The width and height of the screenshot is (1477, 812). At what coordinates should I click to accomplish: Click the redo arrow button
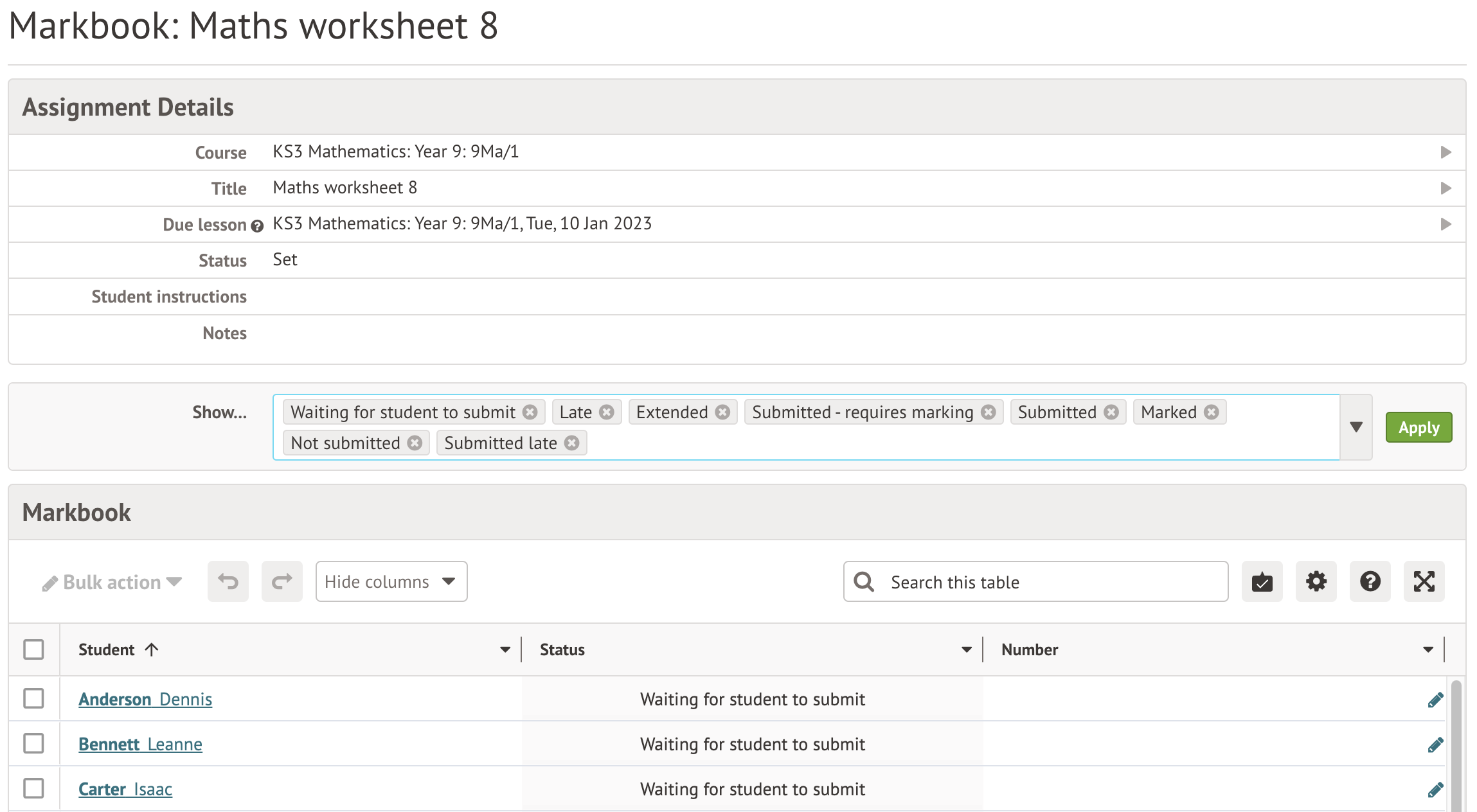pos(282,581)
